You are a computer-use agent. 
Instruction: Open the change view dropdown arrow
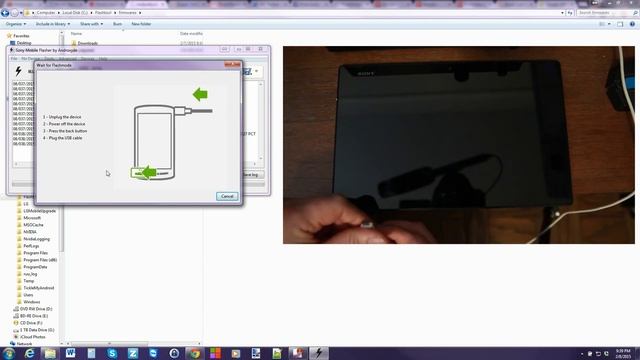(609, 24)
